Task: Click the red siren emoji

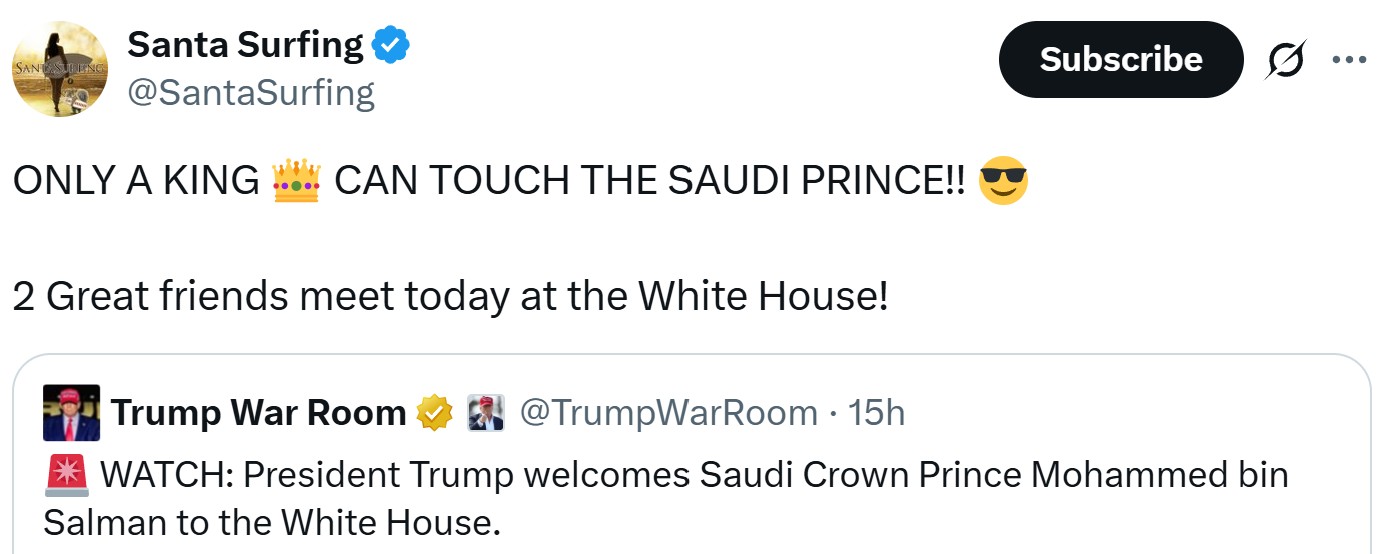Action: pos(65,474)
